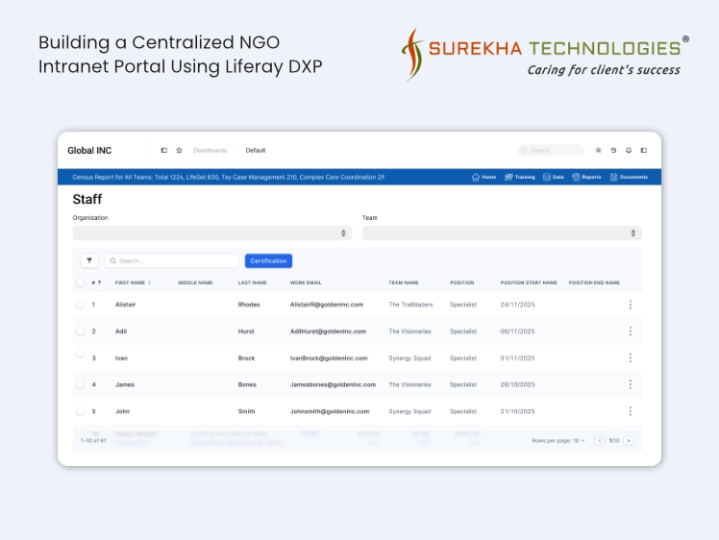Open the Reports menu item
This screenshot has height=540, width=719.
coord(586,177)
